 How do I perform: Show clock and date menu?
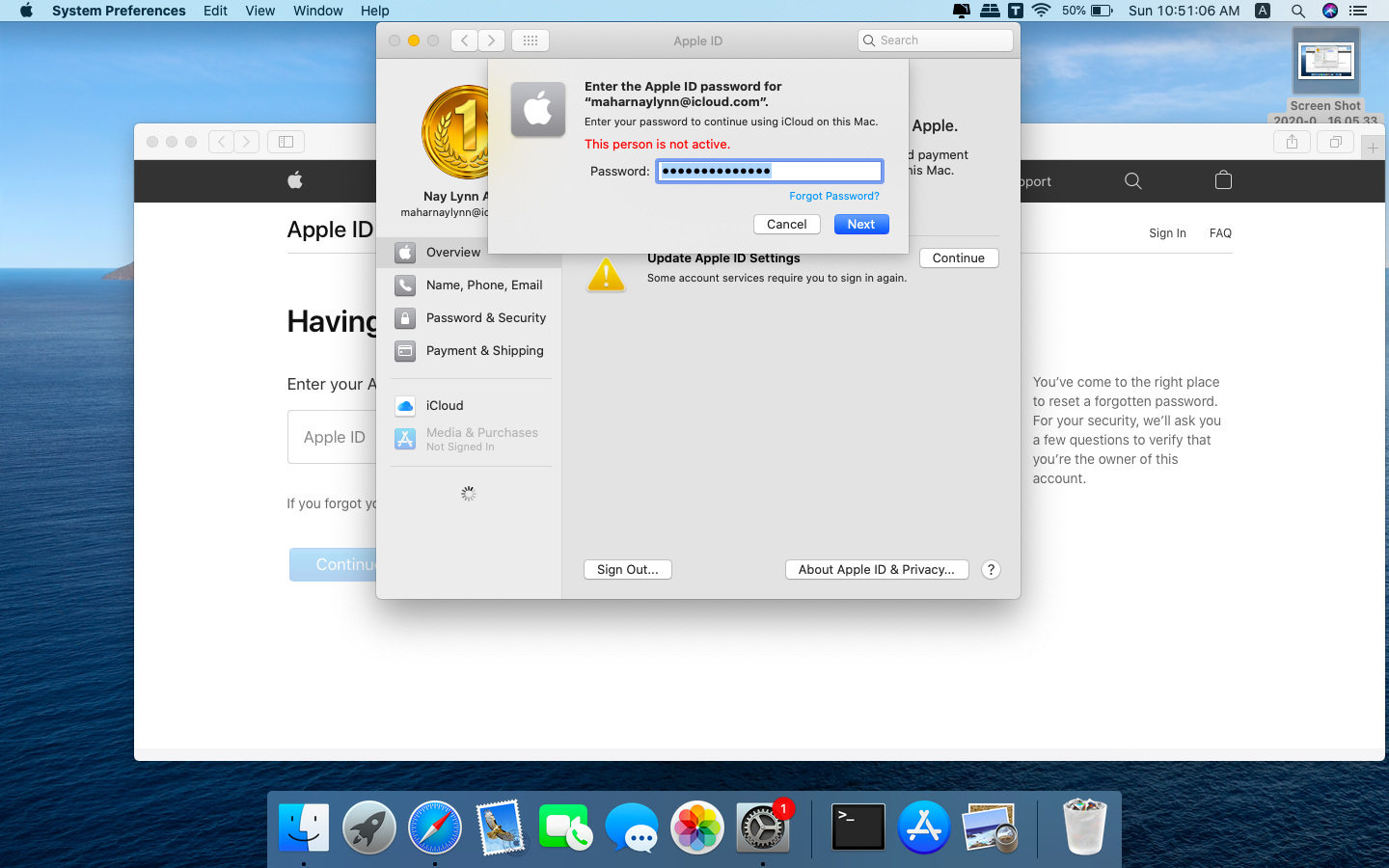(1184, 11)
